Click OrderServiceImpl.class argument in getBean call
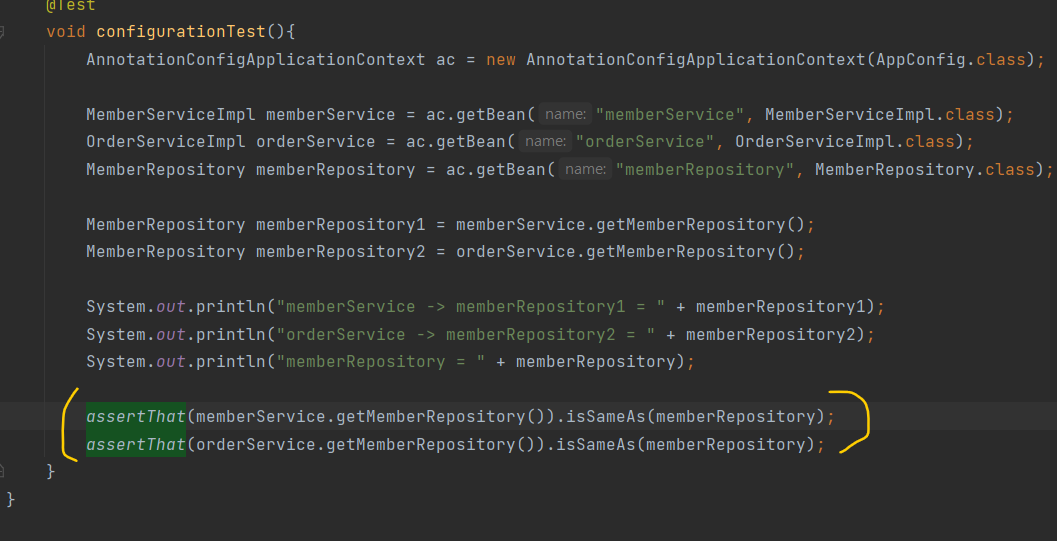This screenshot has height=541, width=1057. point(845,142)
